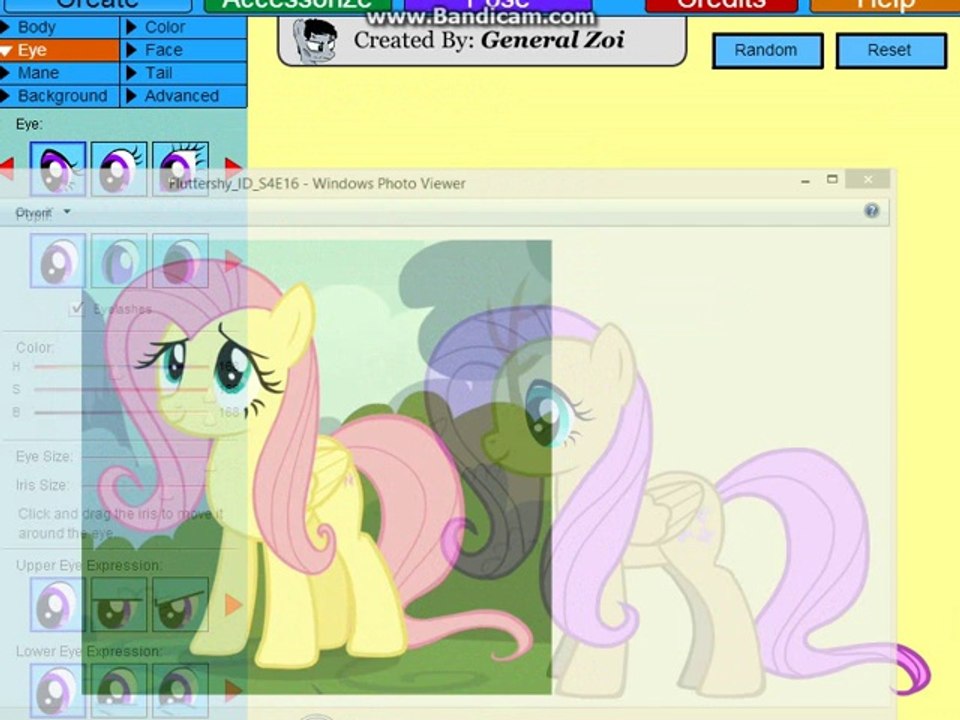Select the second pupil style thumbnail
Image resolution: width=960 pixels, height=720 pixels.
click(x=119, y=261)
